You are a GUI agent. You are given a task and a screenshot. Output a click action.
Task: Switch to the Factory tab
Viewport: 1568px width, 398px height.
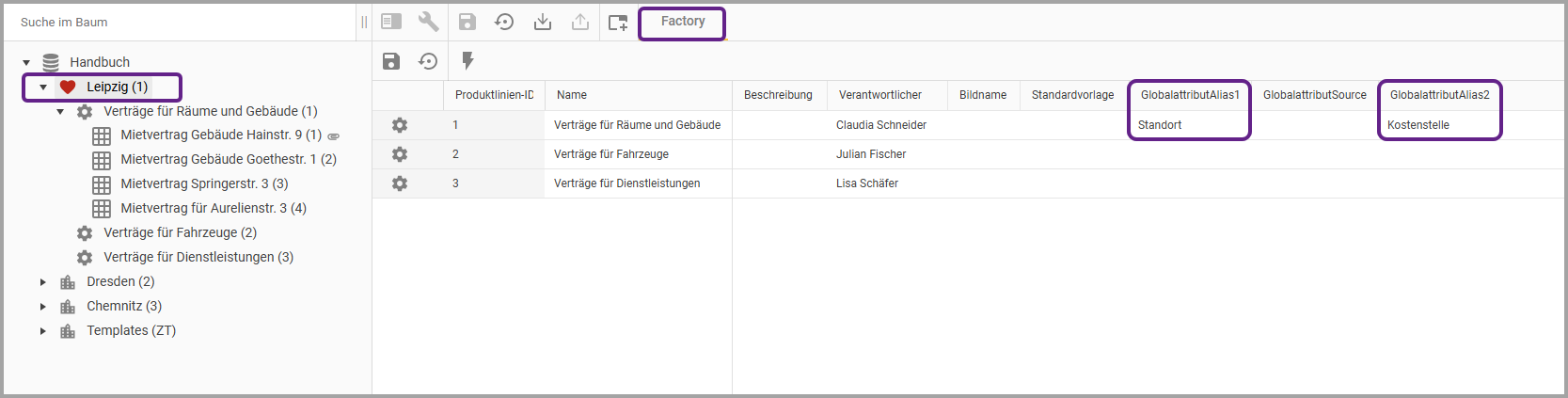[x=682, y=22]
